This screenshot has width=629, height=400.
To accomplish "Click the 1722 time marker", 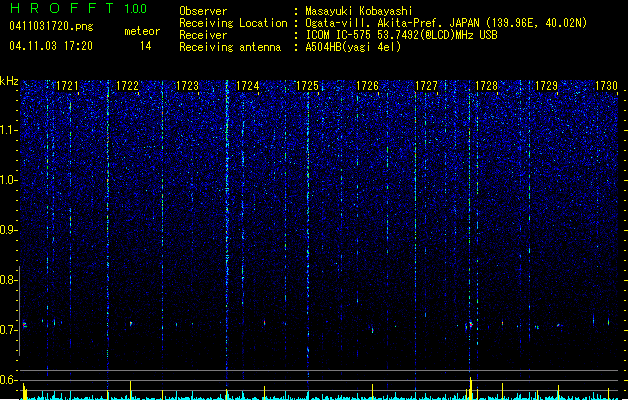I will (x=127, y=86).
